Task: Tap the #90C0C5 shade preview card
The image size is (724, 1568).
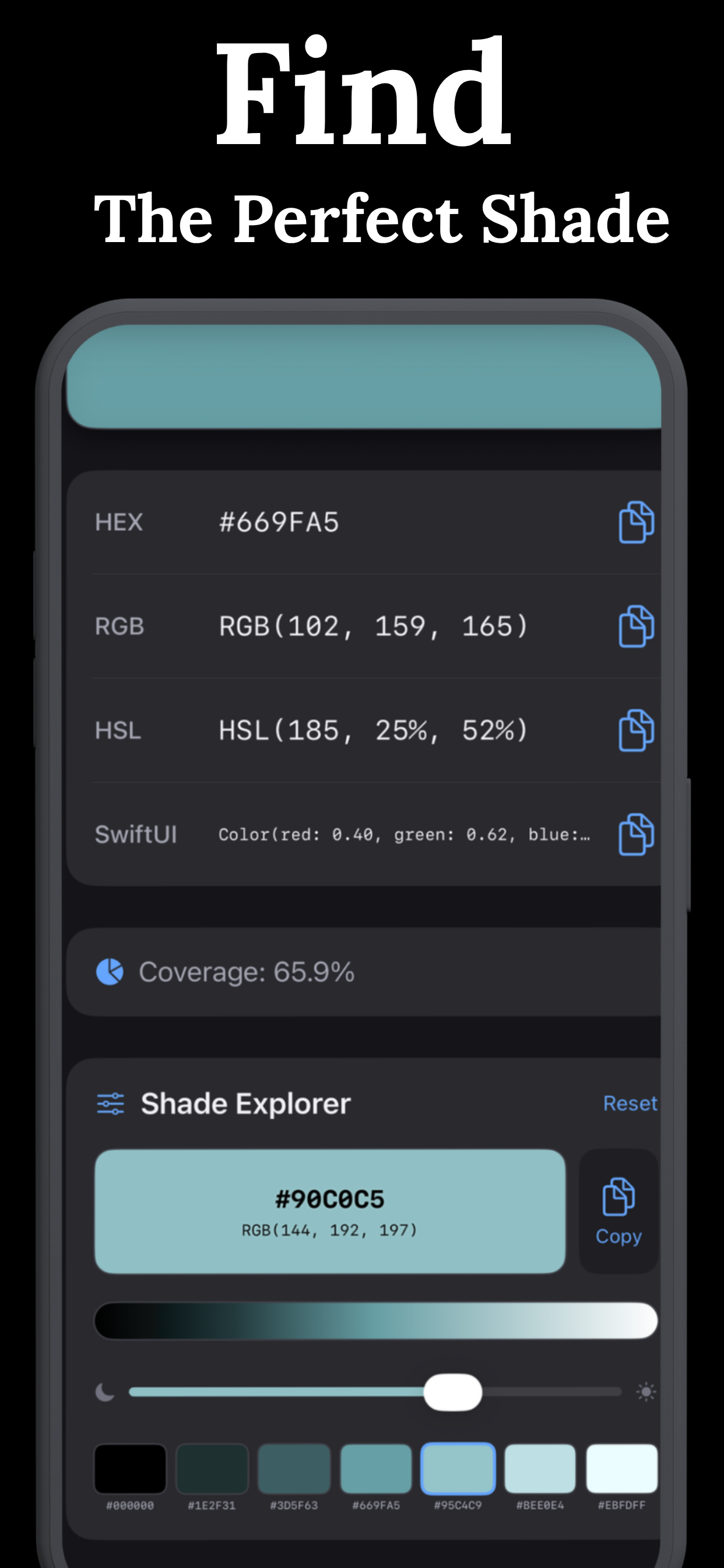Action: (x=330, y=1212)
